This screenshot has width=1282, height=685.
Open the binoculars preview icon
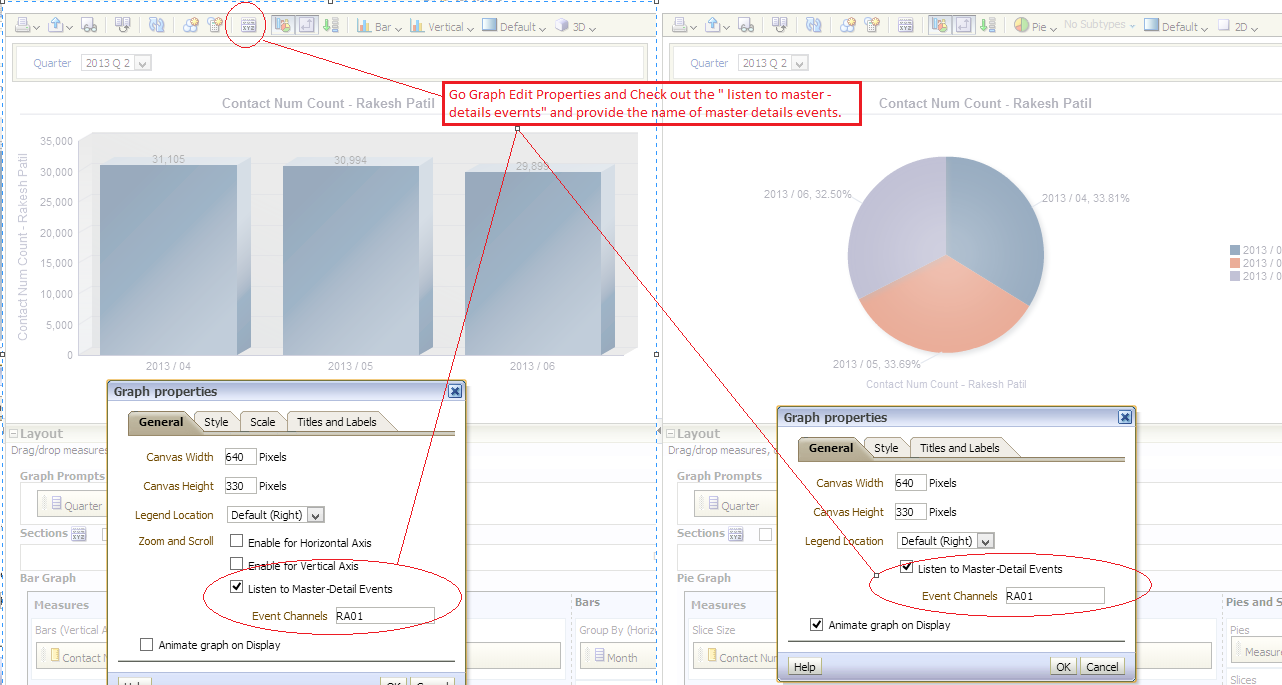[88, 25]
